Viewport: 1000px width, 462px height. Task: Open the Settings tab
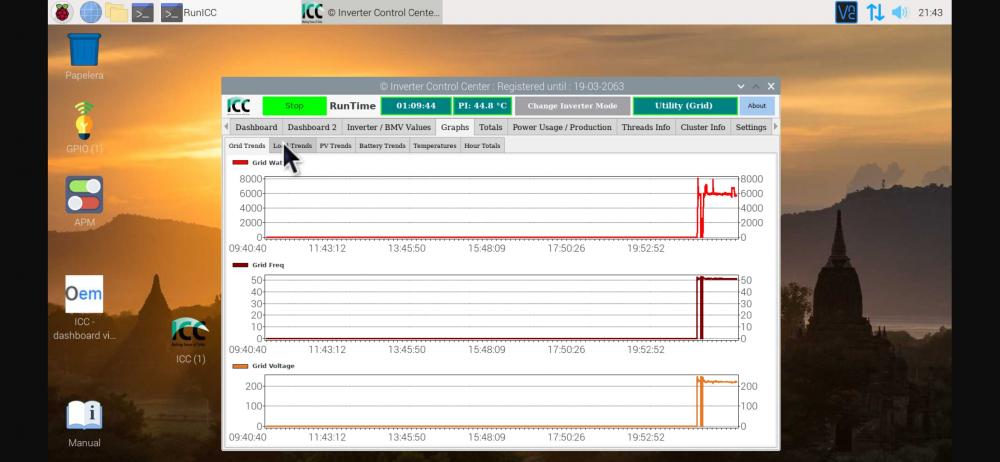coord(751,127)
